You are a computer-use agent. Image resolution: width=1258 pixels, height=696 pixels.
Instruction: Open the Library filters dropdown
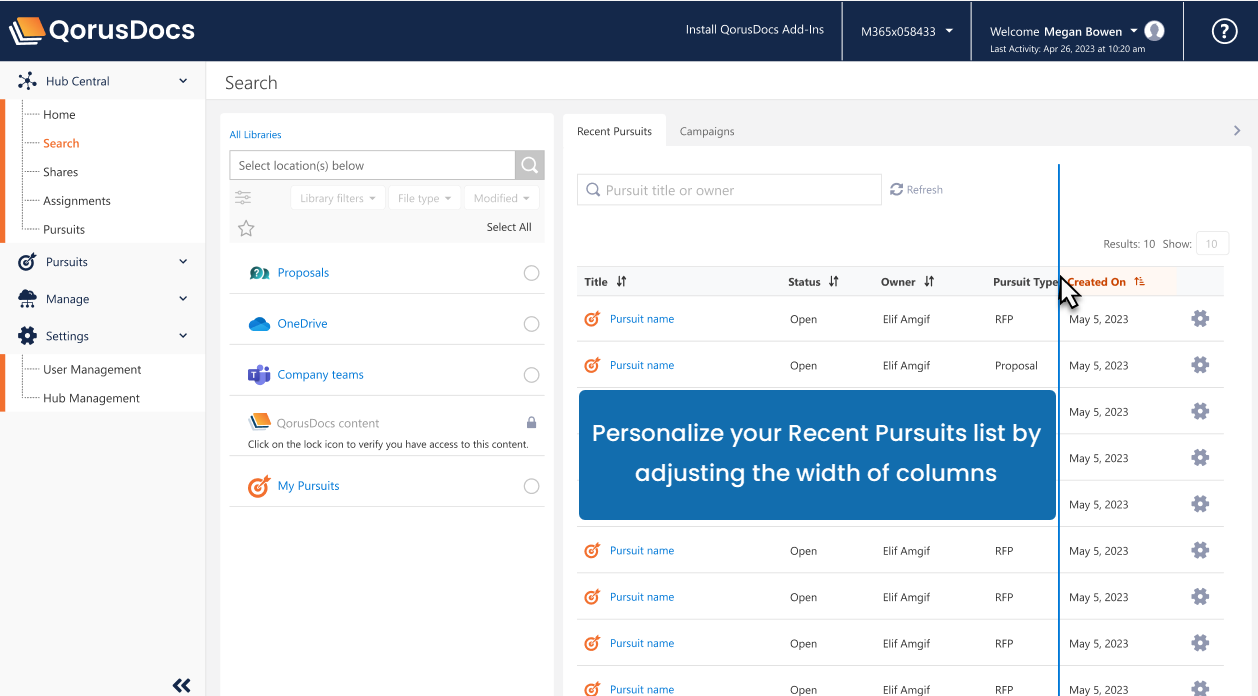[x=338, y=198]
